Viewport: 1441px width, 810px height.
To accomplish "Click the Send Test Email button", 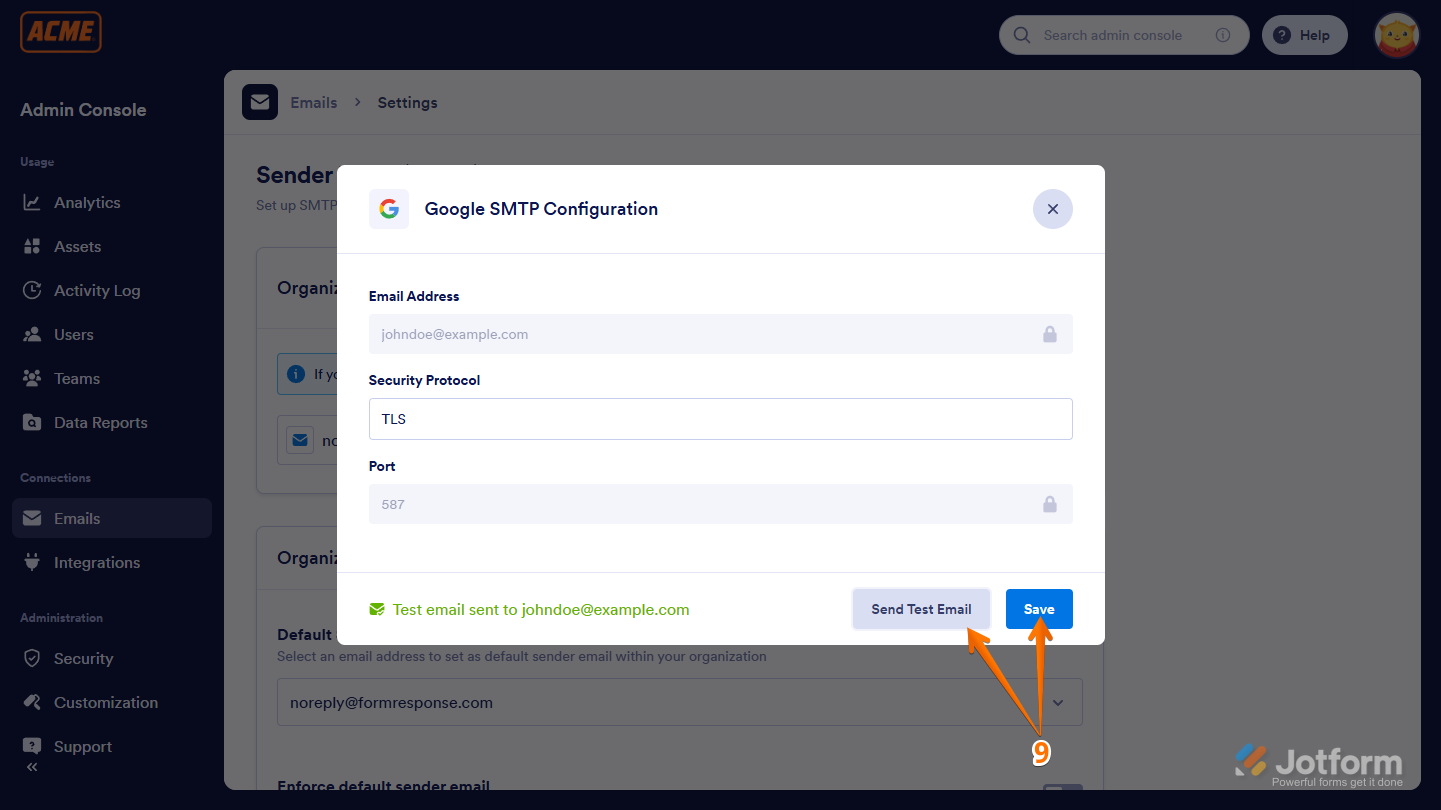I will click(x=921, y=608).
